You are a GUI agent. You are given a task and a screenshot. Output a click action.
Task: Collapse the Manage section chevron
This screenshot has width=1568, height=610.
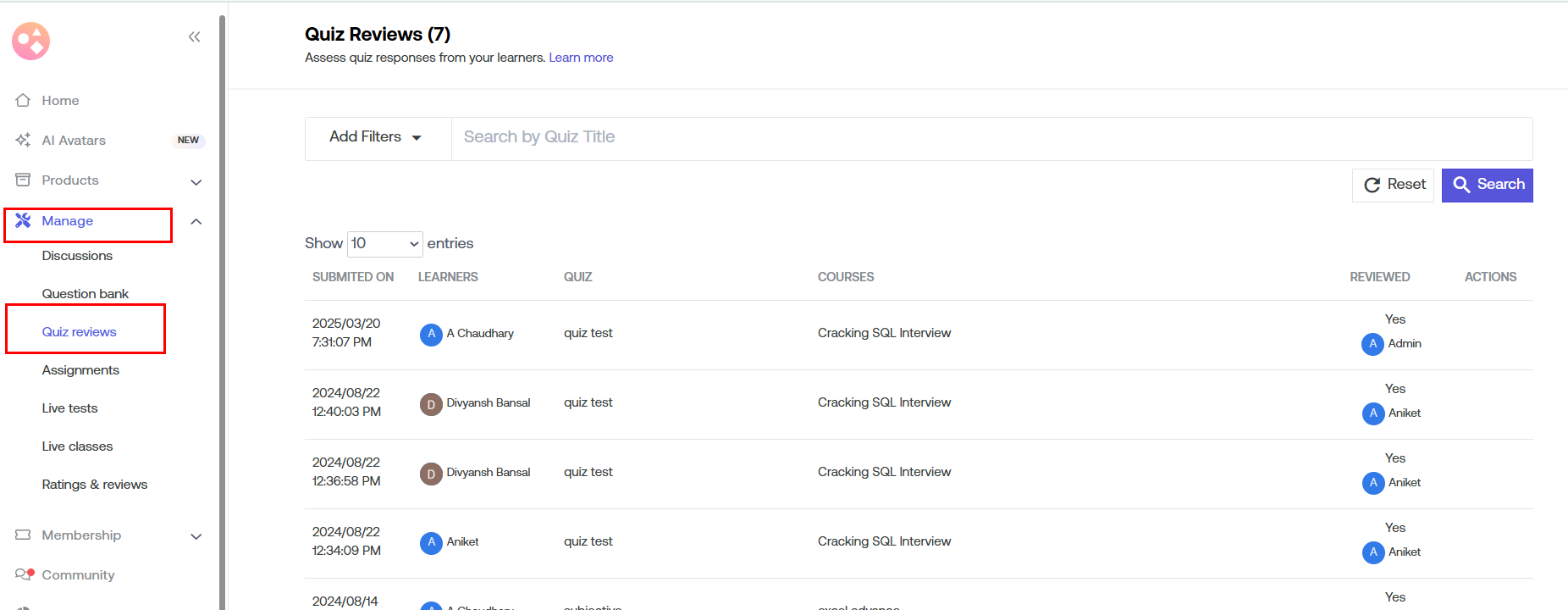(196, 221)
